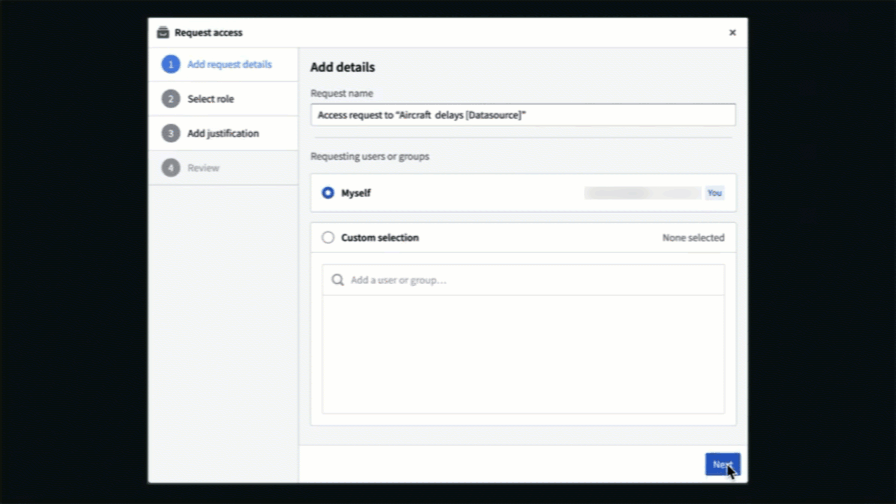896x504 pixels.
Task: Select the Myself radio button
Action: coord(328,193)
